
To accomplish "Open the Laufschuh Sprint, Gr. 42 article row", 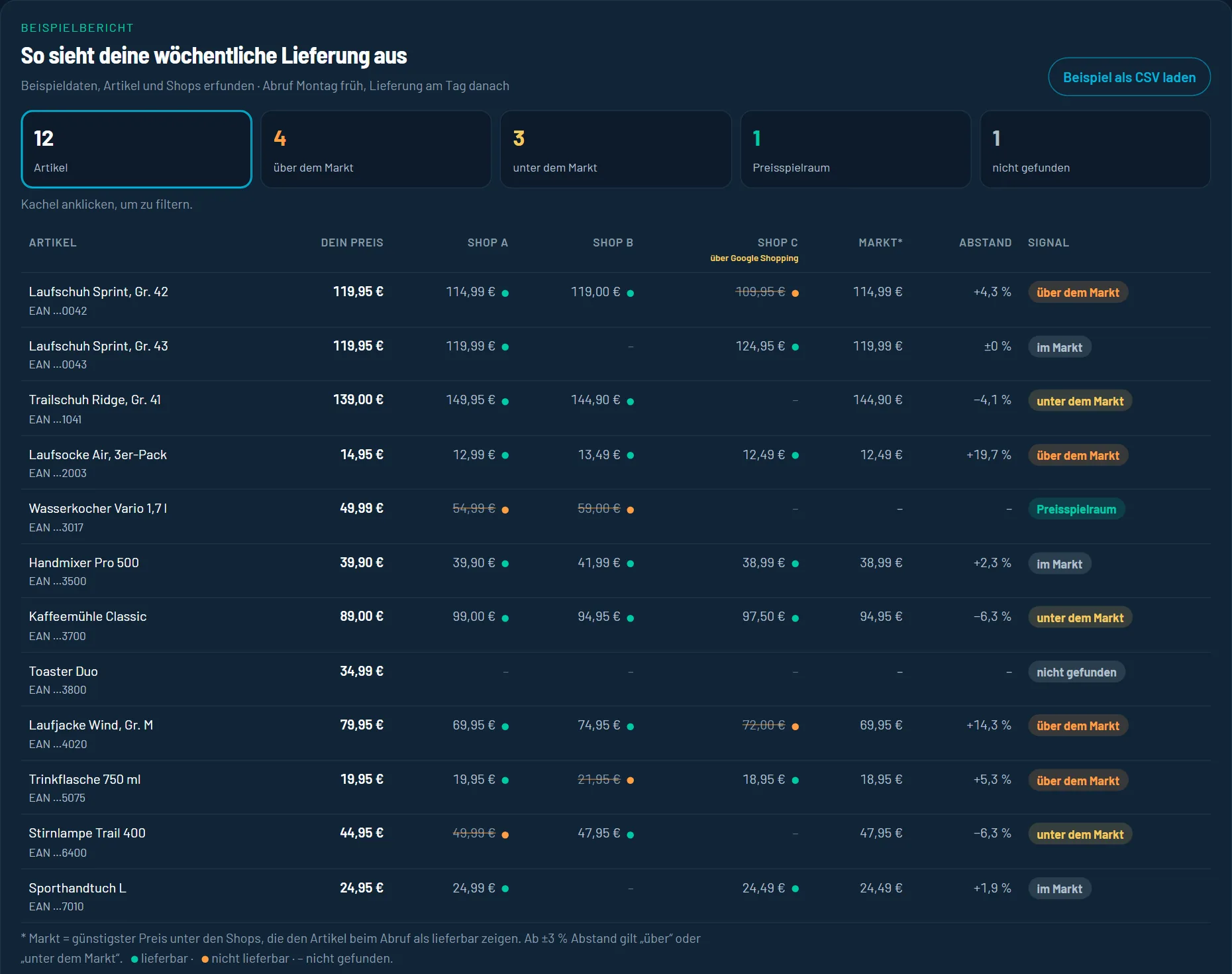I will coord(615,300).
